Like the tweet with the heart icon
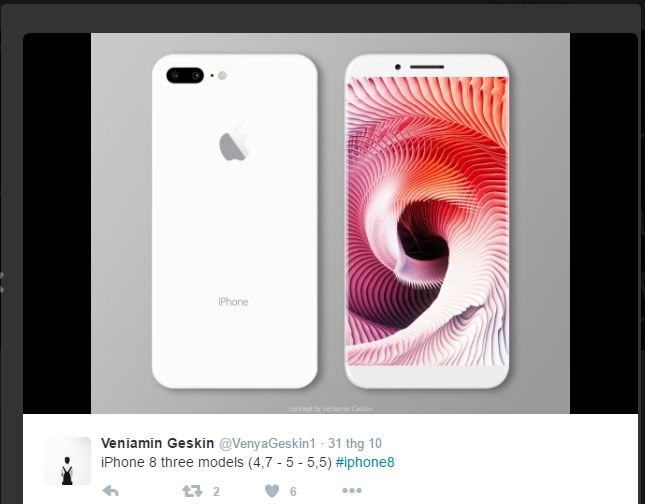 (272, 491)
